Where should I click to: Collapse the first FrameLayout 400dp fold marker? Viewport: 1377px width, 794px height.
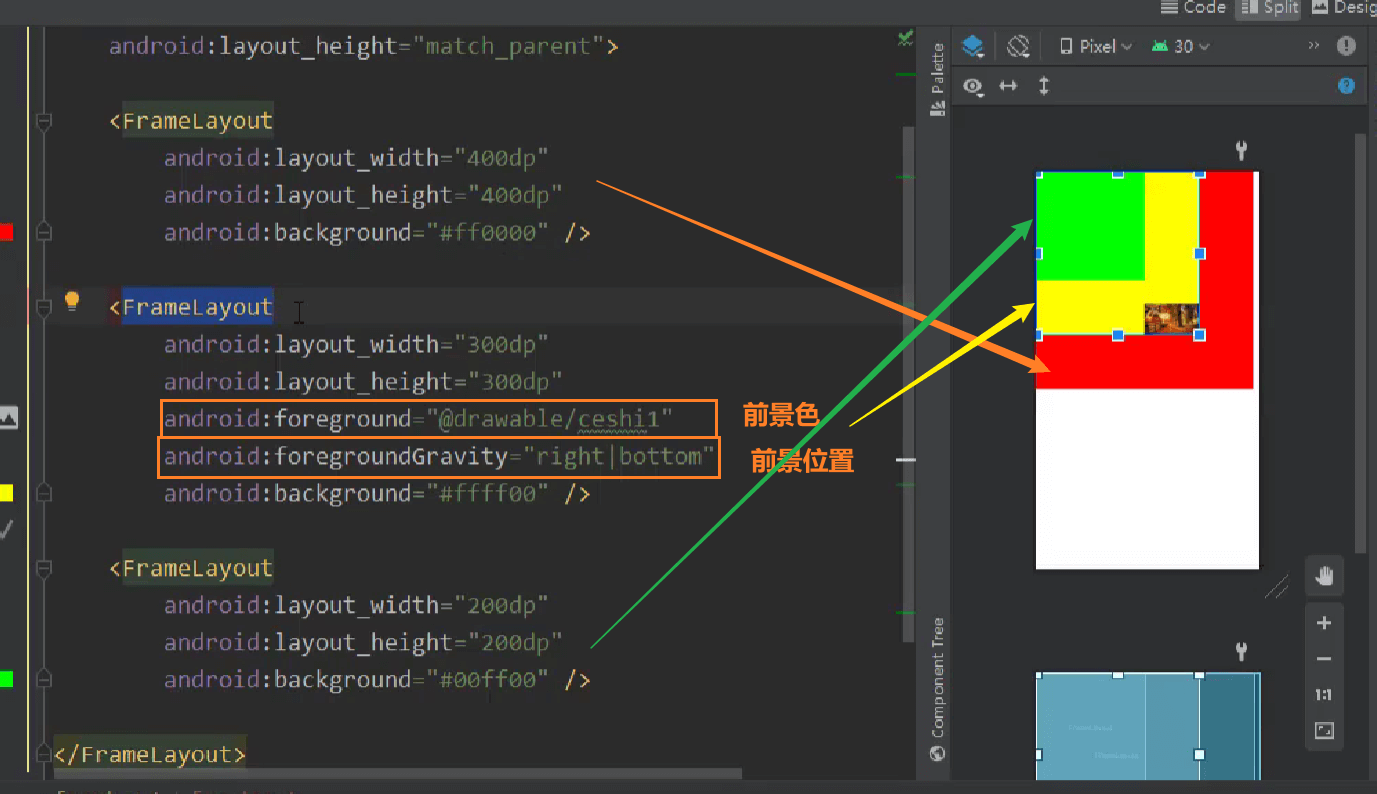point(43,122)
